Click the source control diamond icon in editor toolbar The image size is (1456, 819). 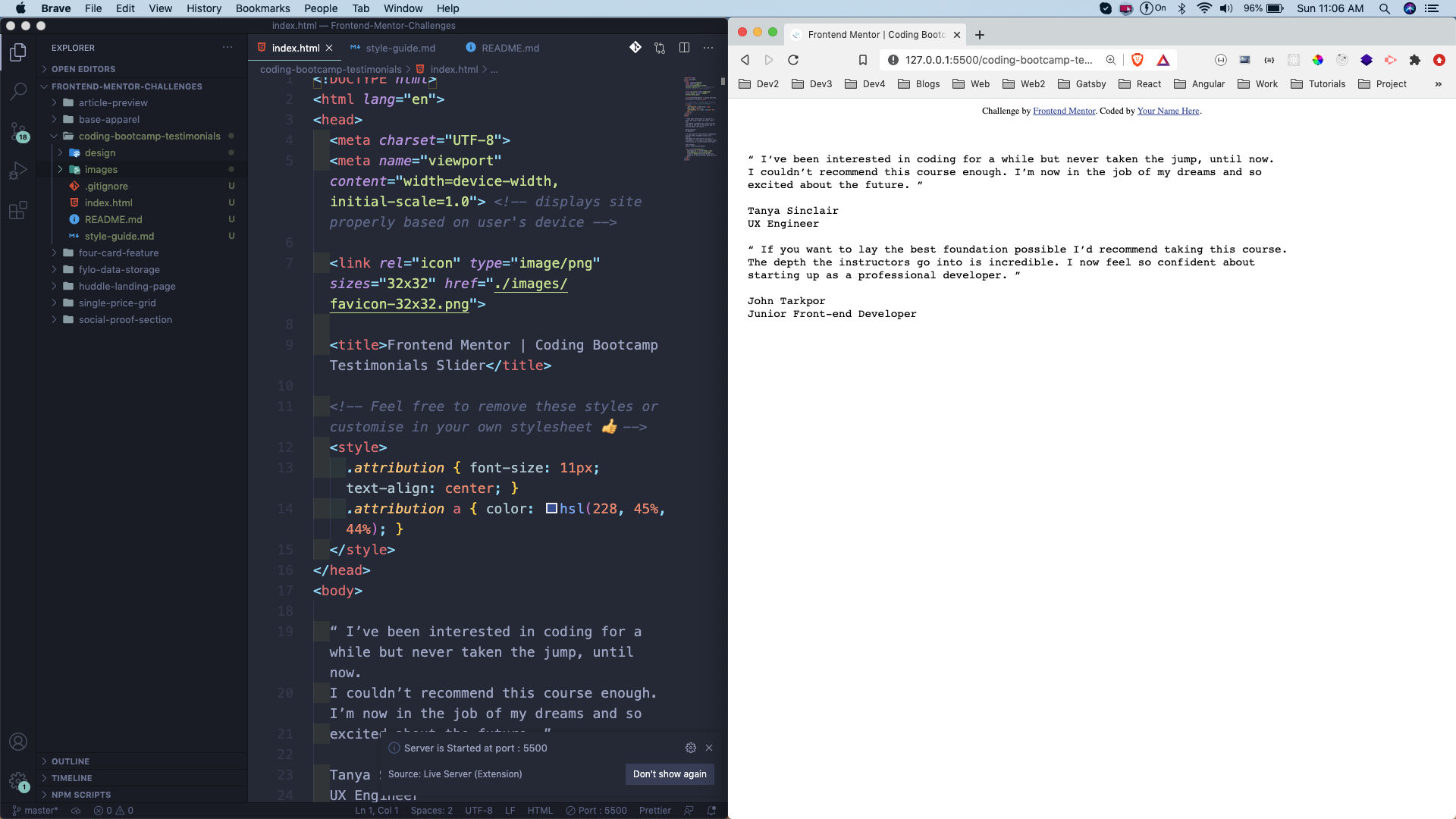[x=635, y=47]
